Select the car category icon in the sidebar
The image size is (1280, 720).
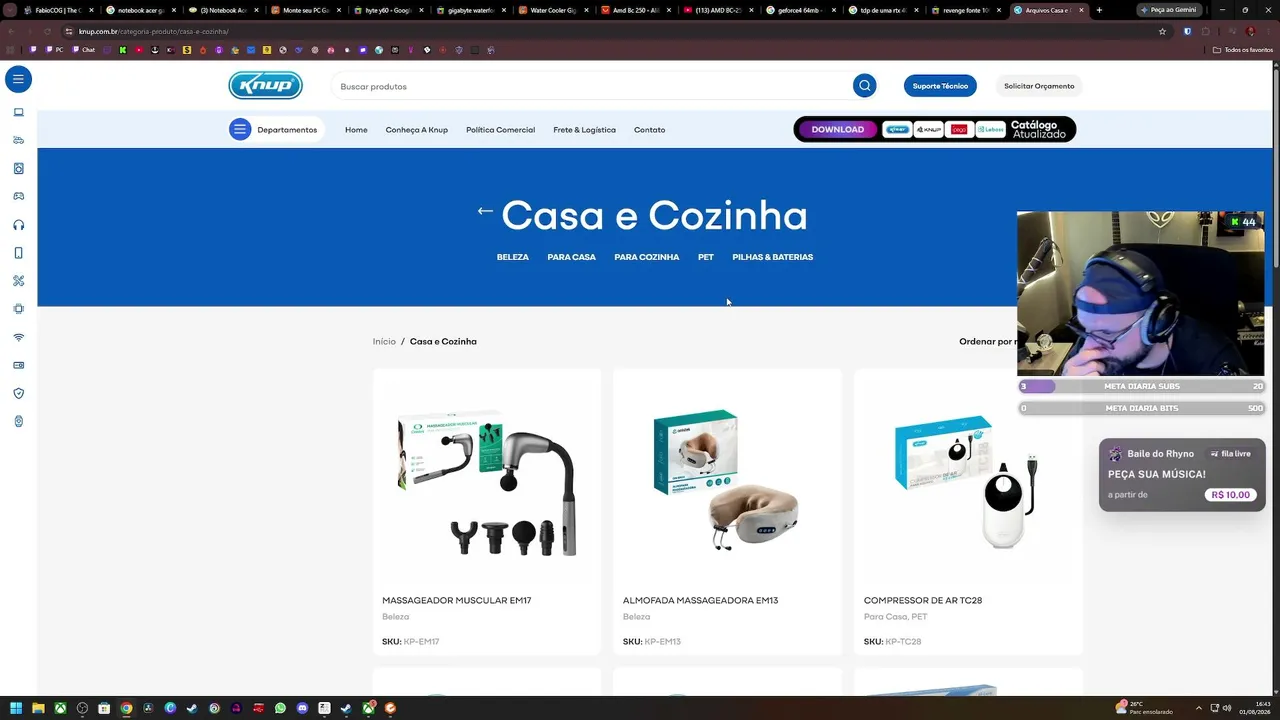point(18,140)
